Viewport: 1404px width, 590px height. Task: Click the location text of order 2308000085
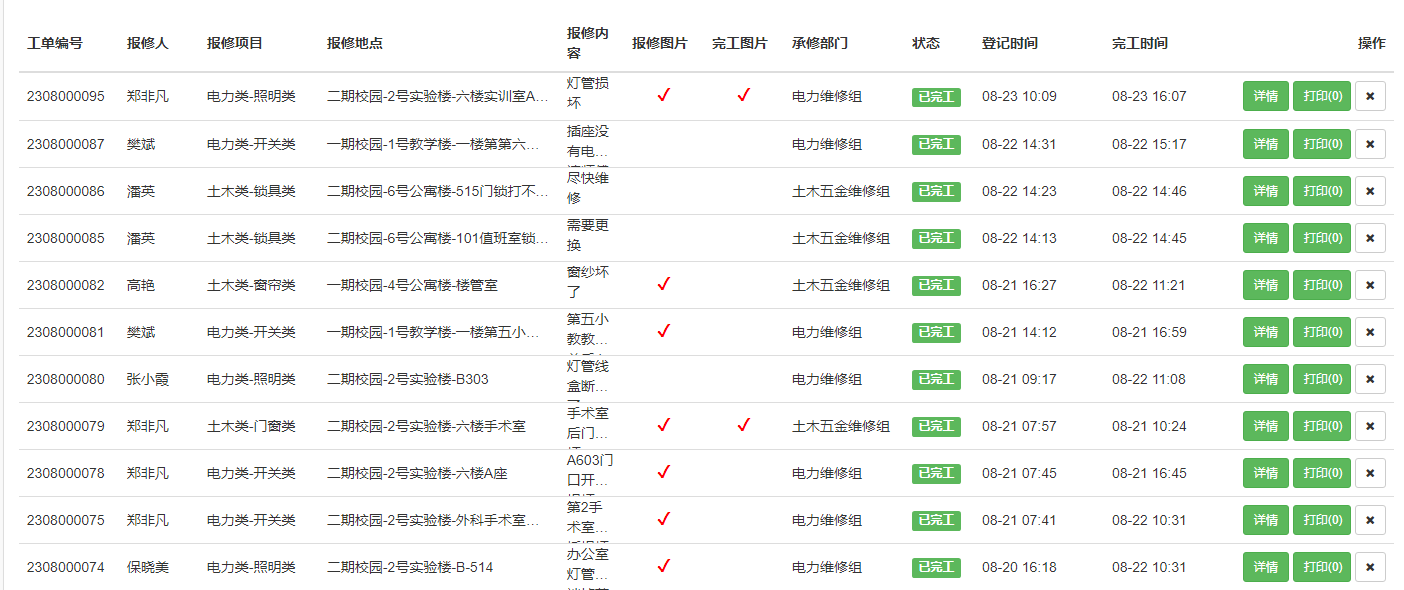[438, 238]
